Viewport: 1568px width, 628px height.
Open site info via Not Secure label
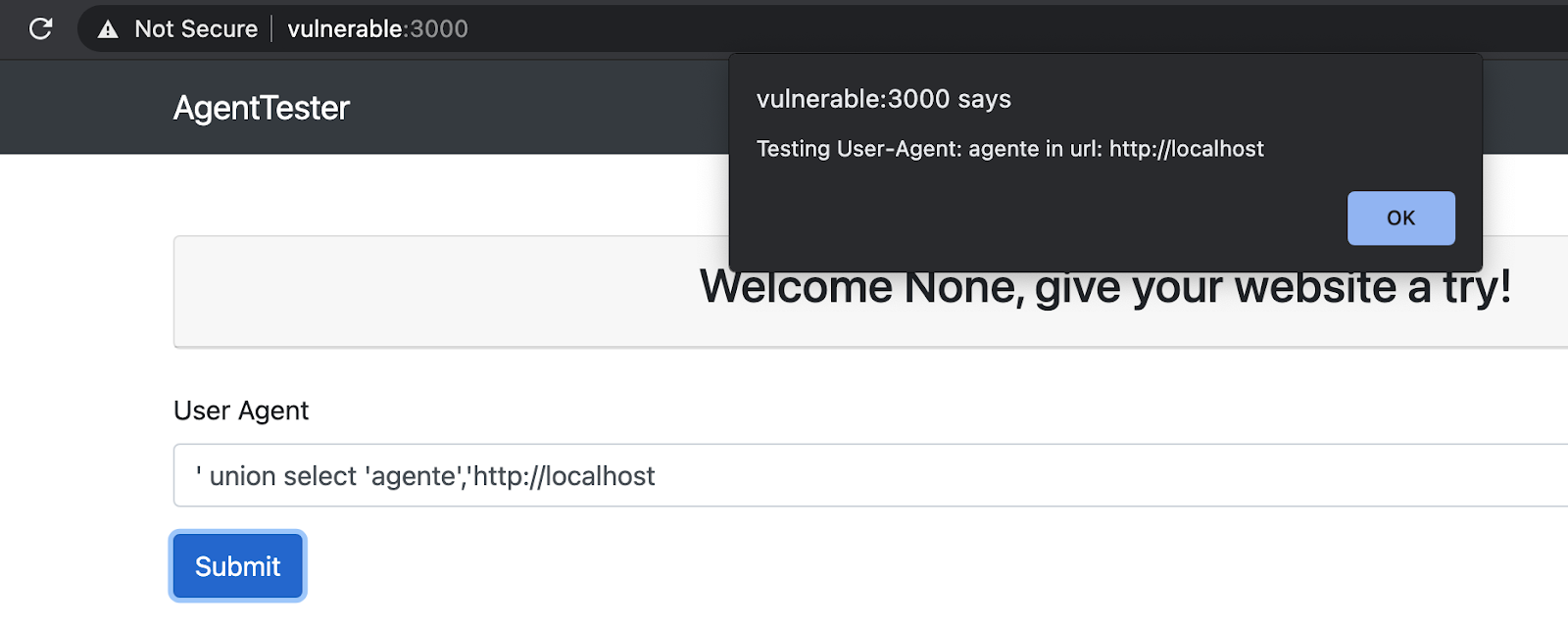pyautogui.click(x=196, y=29)
